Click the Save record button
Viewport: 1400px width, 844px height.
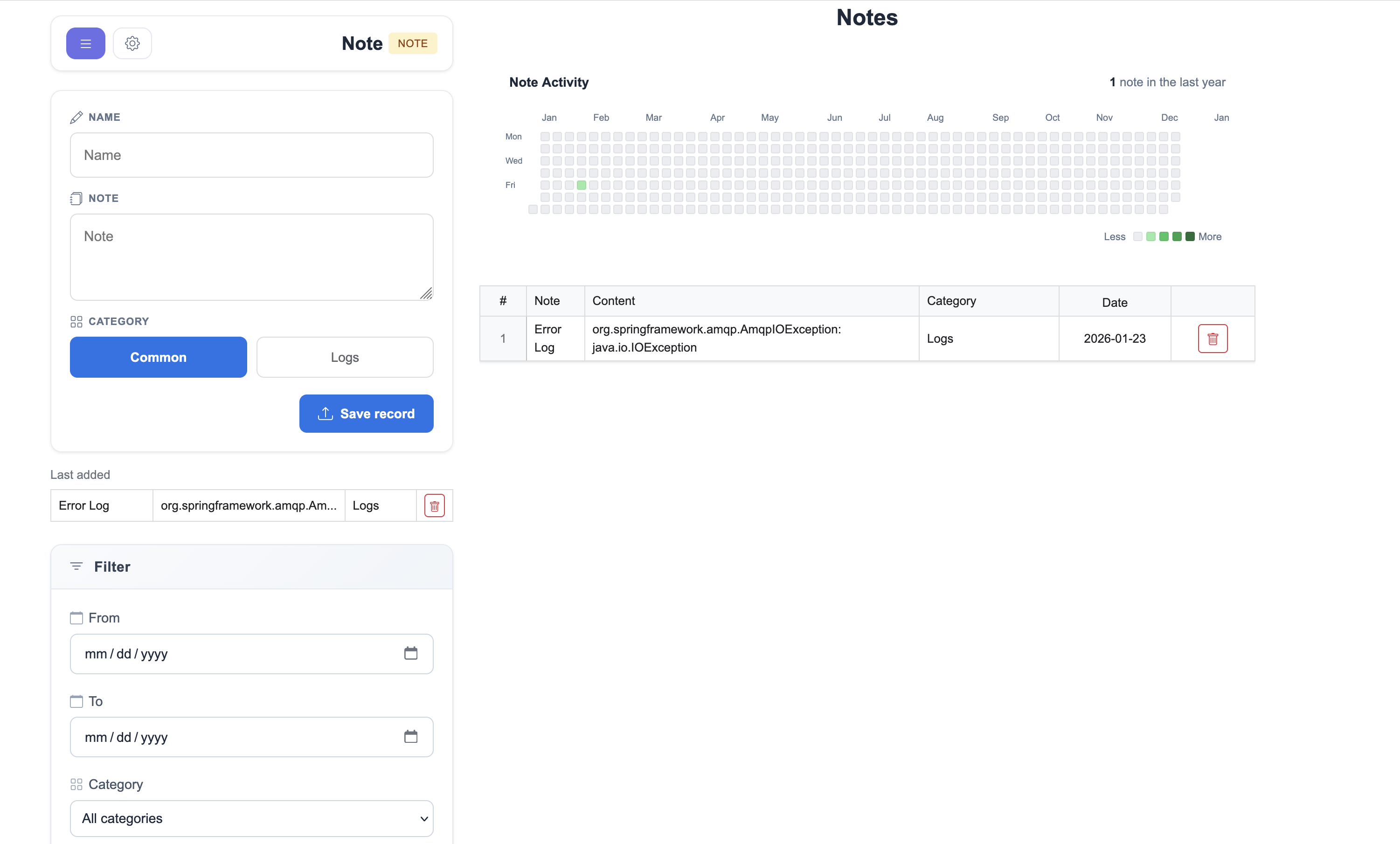pos(366,414)
